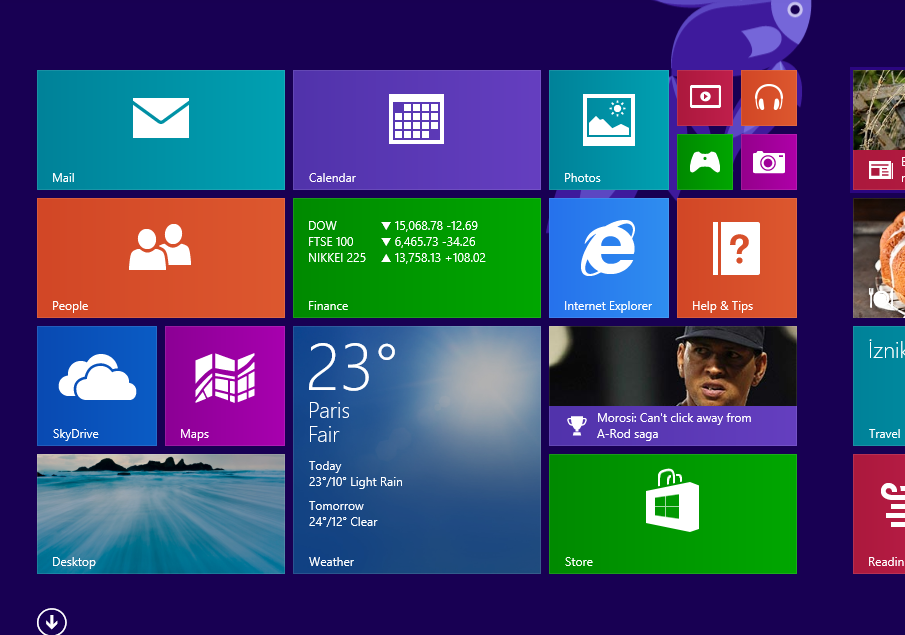Show all apps with down arrow button
This screenshot has height=635, width=905.
(52, 622)
